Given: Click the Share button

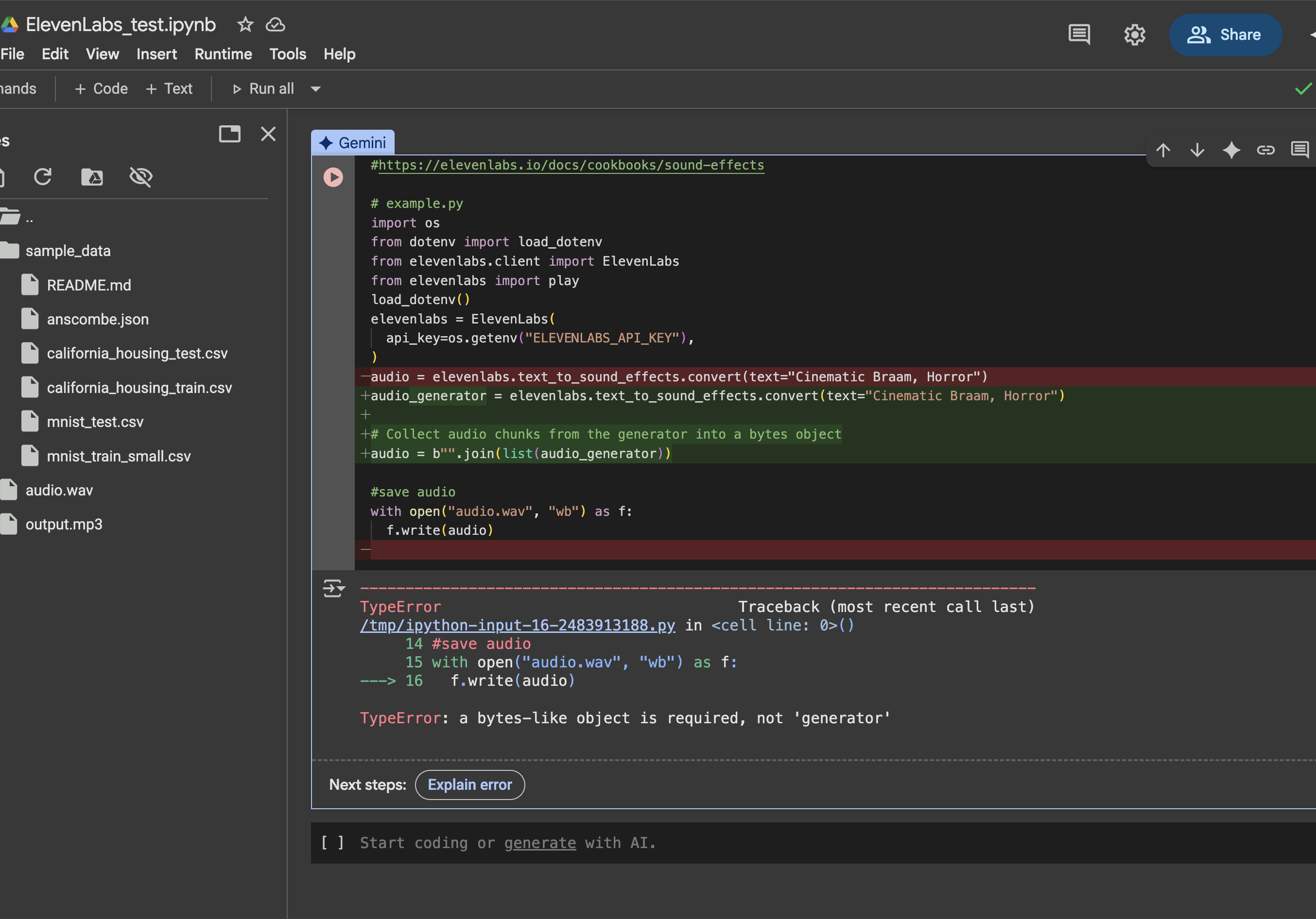Looking at the screenshot, I should 1225,34.
